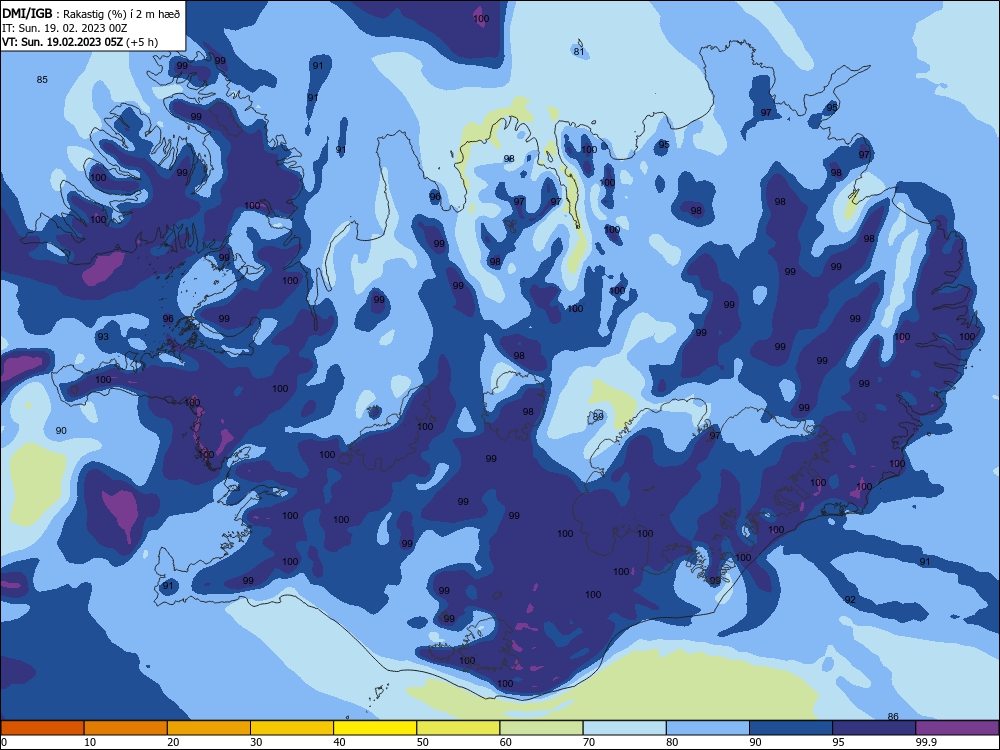Click the '92' humidity value on the map
1000x750 pixels.
849,599
